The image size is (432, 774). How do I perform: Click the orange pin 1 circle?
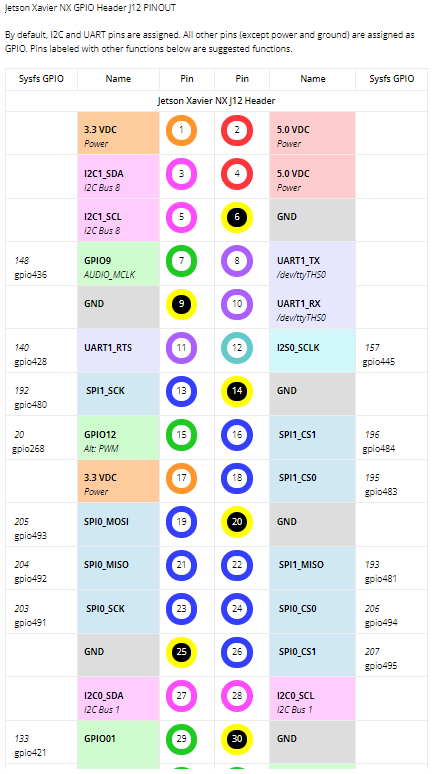click(x=181, y=130)
